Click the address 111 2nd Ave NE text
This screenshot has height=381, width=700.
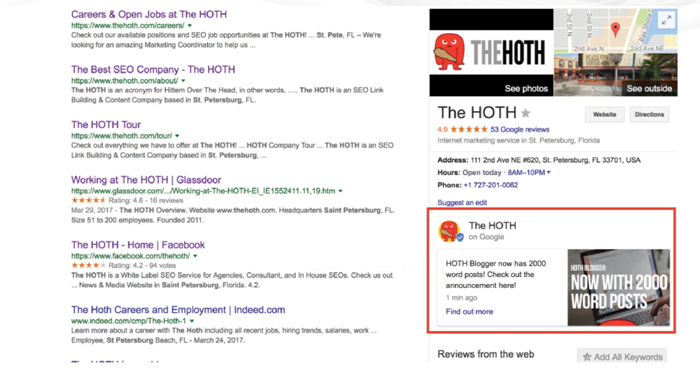(x=556, y=160)
